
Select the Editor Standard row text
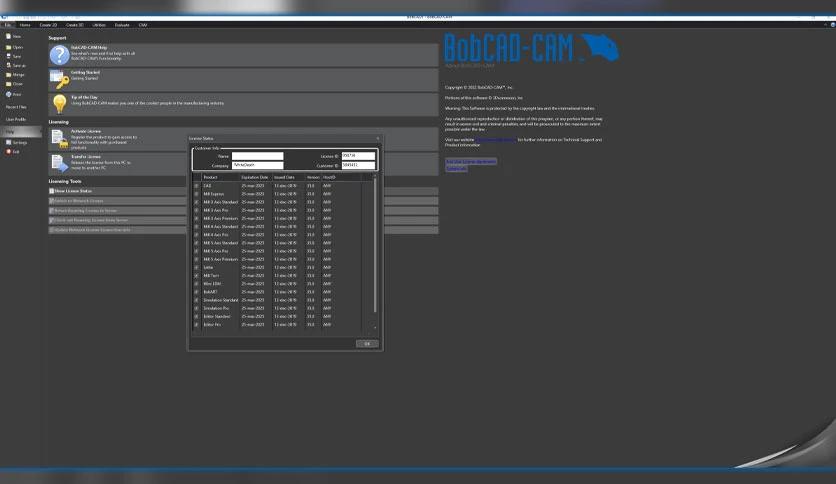tap(217, 317)
